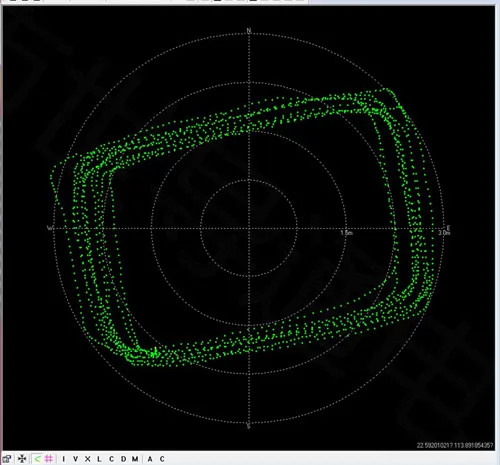
Task: Click the 'L' toolbar button
Action: [x=99, y=459]
